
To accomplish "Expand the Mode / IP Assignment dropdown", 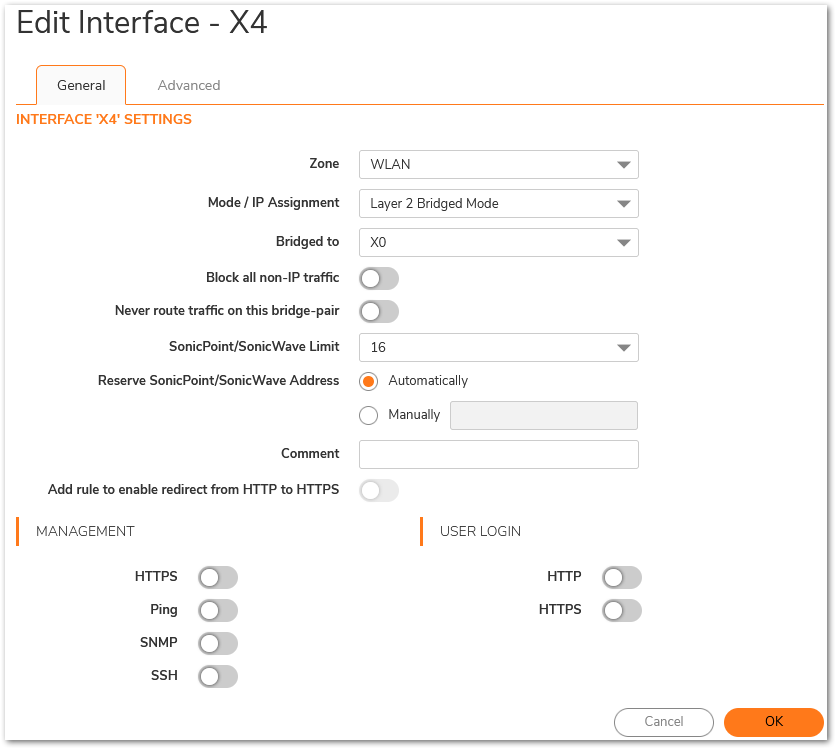I will point(499,203).
